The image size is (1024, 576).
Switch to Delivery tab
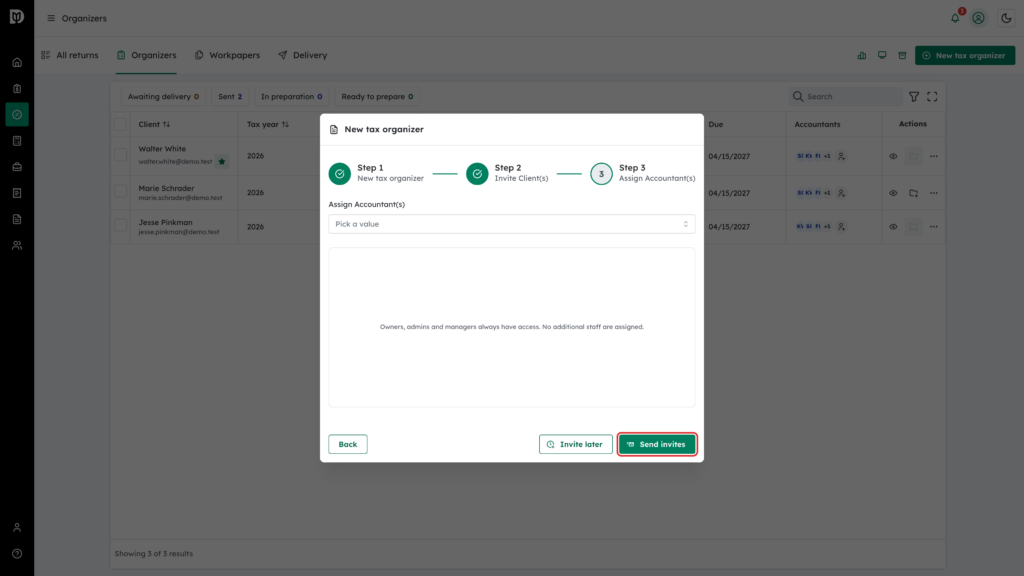point(302,56)
